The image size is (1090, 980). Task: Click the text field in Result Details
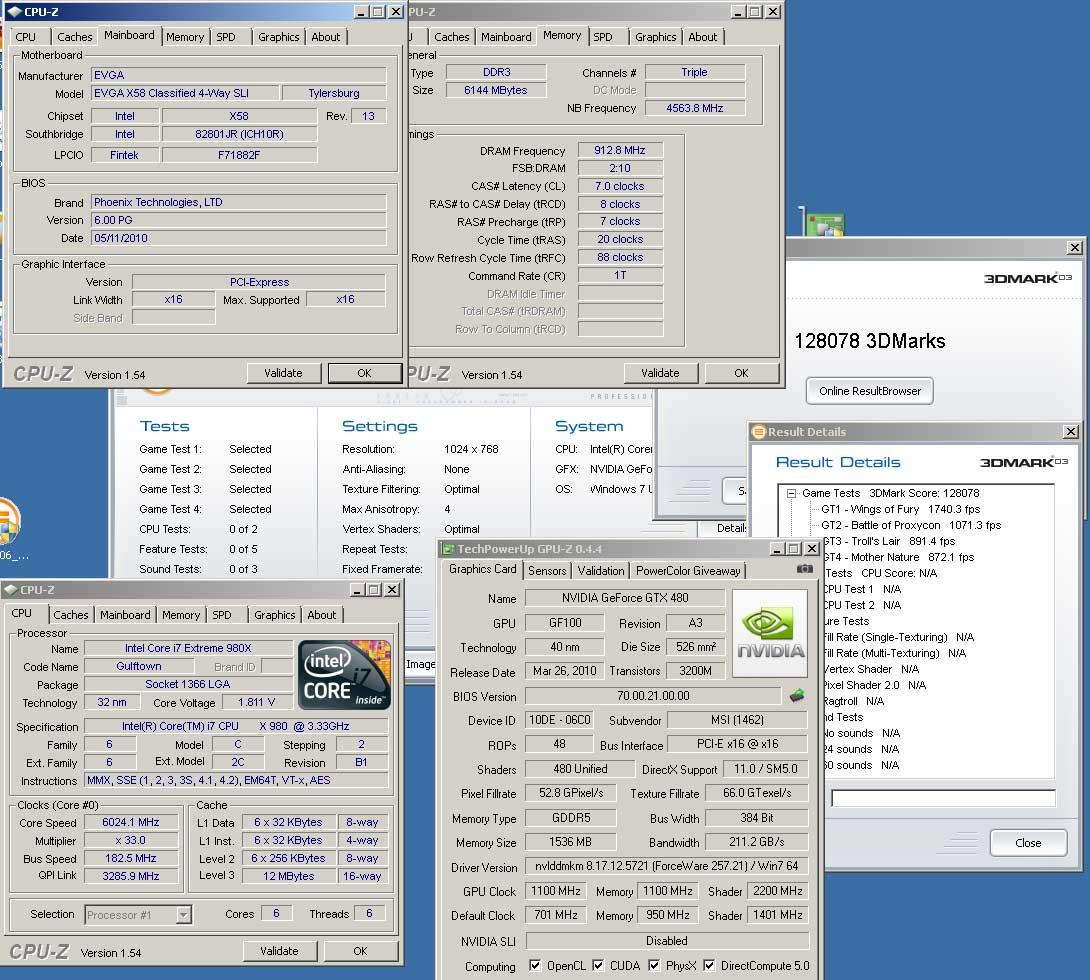[x=943, y=798]
